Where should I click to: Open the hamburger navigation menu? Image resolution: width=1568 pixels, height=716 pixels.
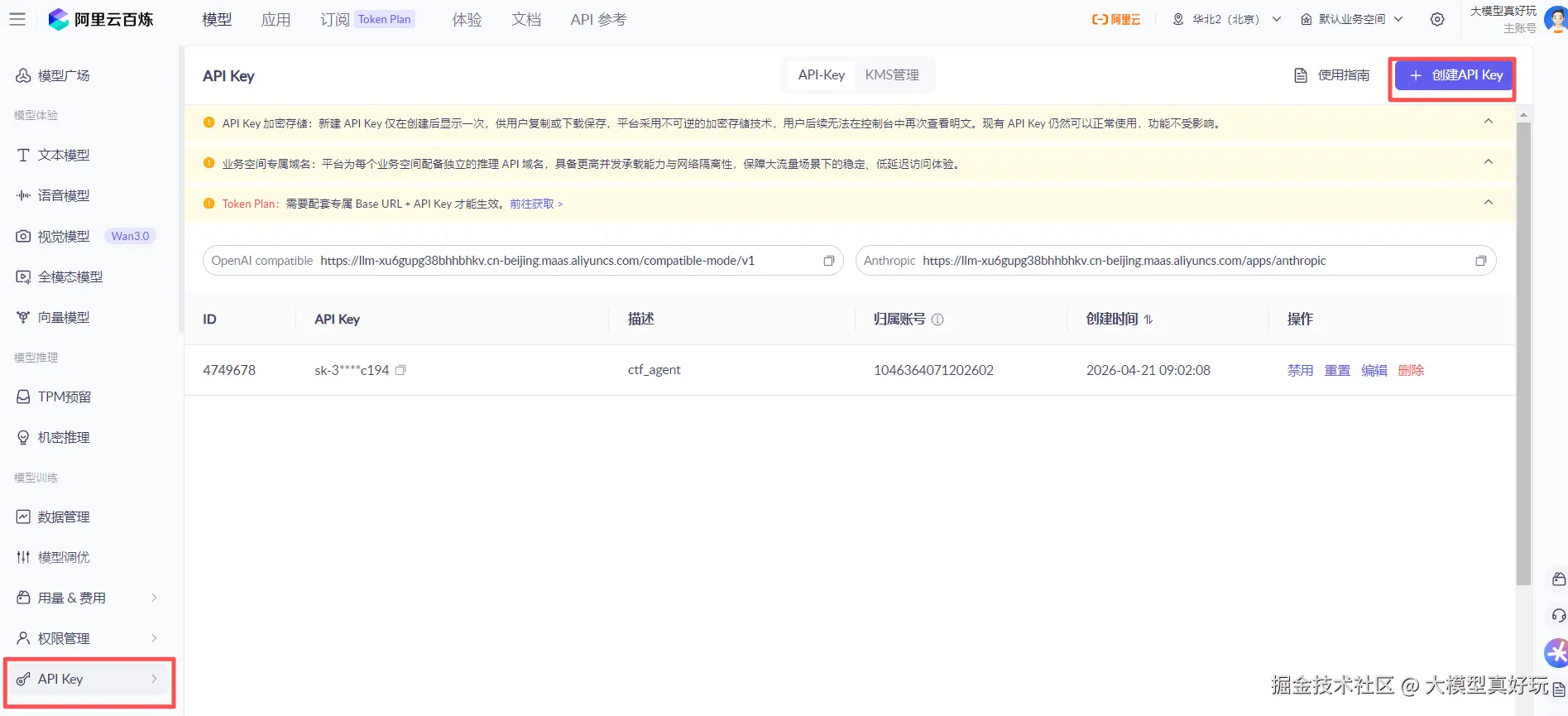point(17,19)
